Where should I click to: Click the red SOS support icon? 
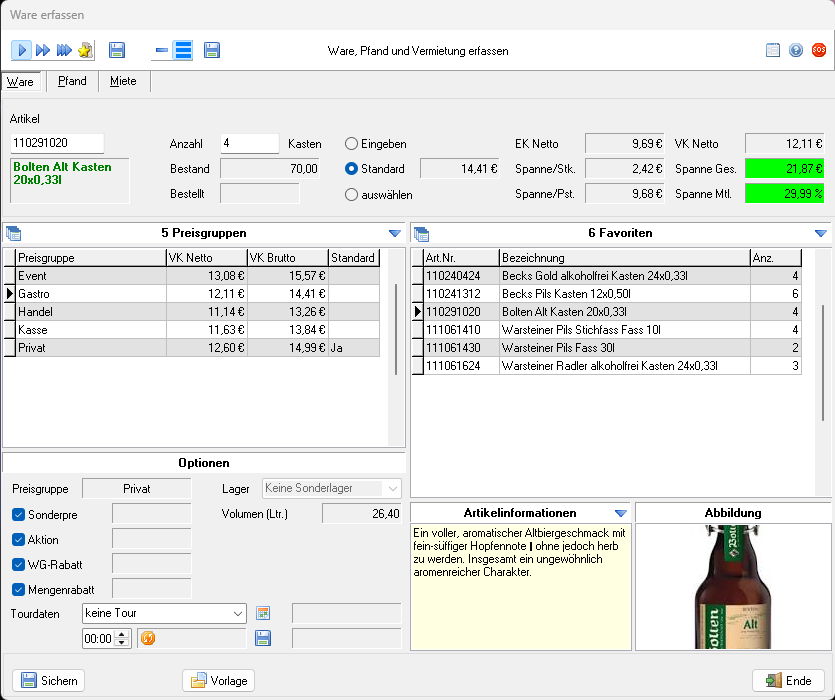pyautogui.click(x=818, y=50)
